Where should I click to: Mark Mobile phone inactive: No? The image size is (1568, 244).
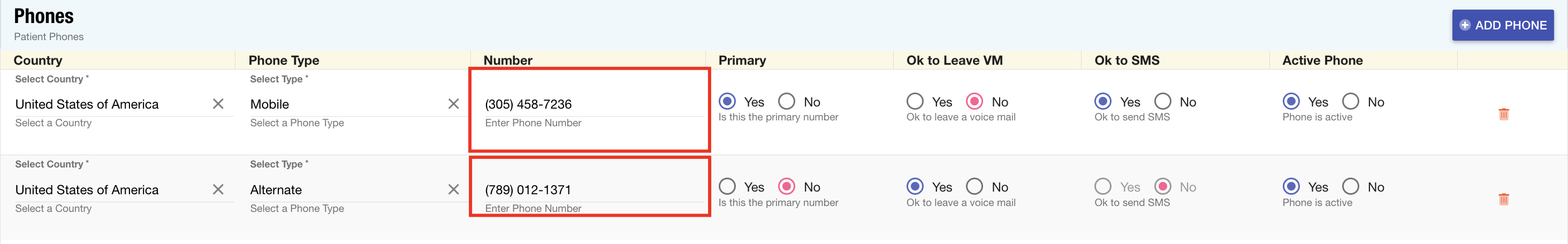(x=1350, y=101)
